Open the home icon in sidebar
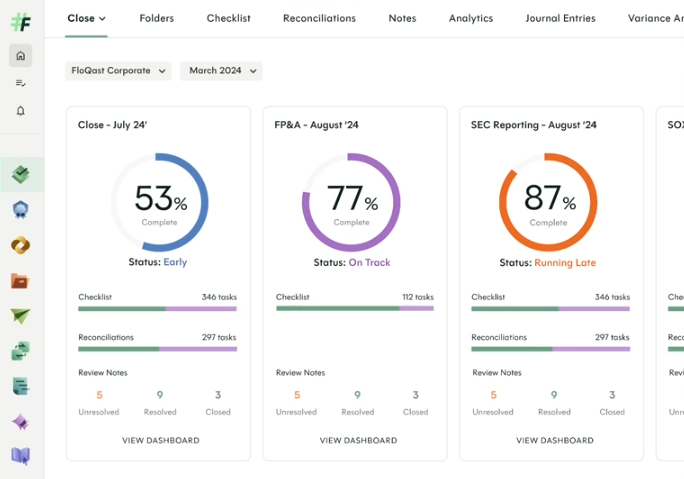 pyautogui.click(x=20, y=56)
